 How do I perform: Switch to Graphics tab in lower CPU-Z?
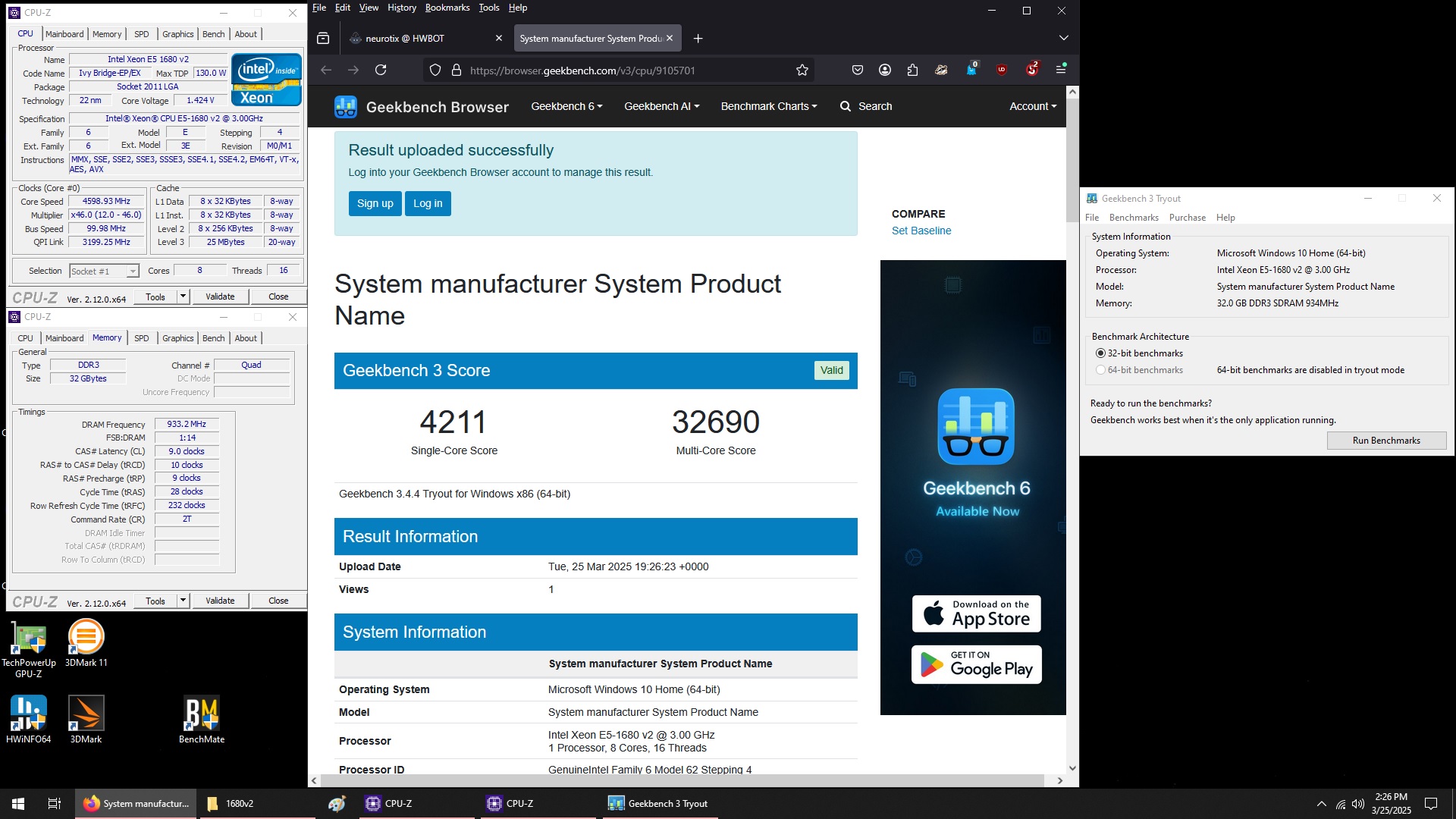178,338
